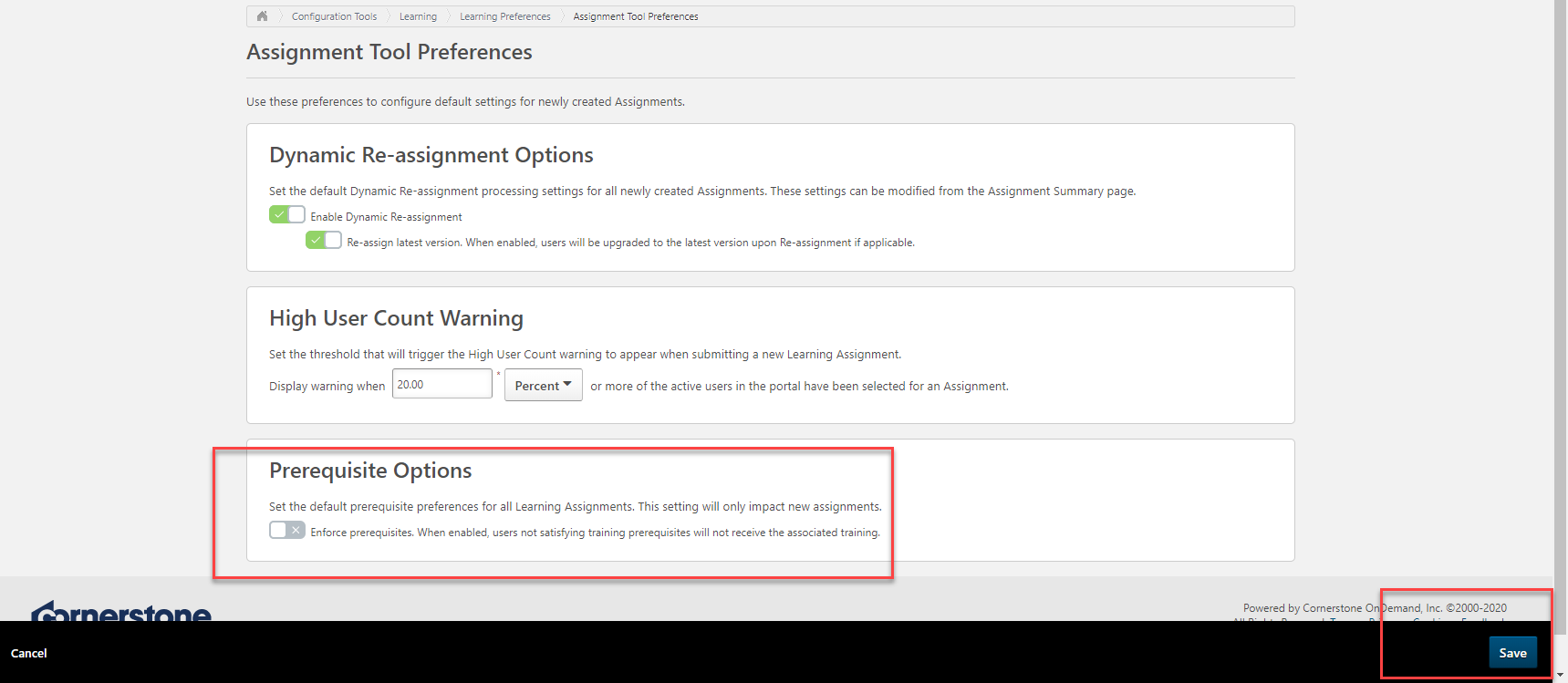Click 'Display warning when' label
The width and height of the screenshot is (1568, 683).
click(x=327, y=387)
